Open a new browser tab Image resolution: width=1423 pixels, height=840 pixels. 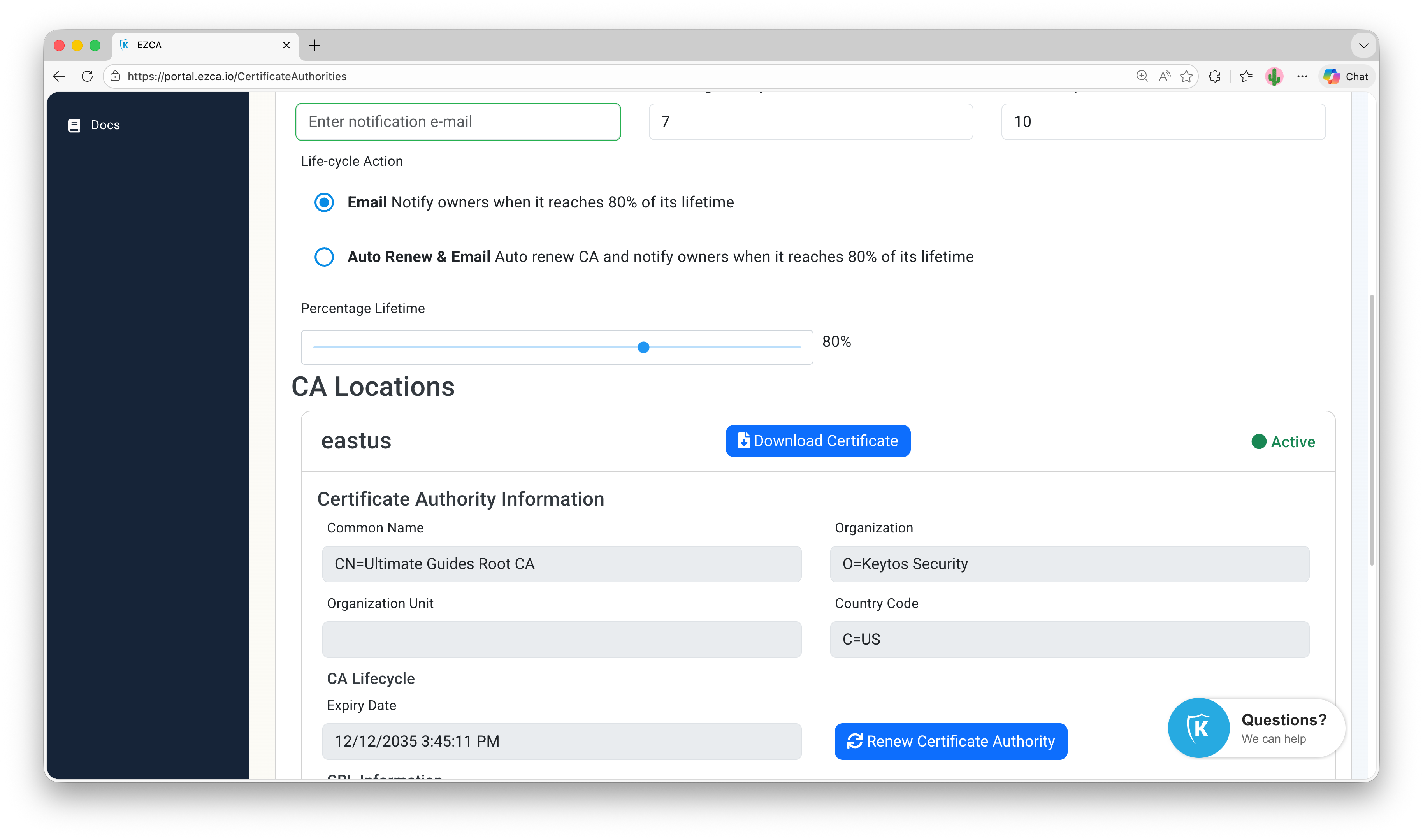coord(315,45)
